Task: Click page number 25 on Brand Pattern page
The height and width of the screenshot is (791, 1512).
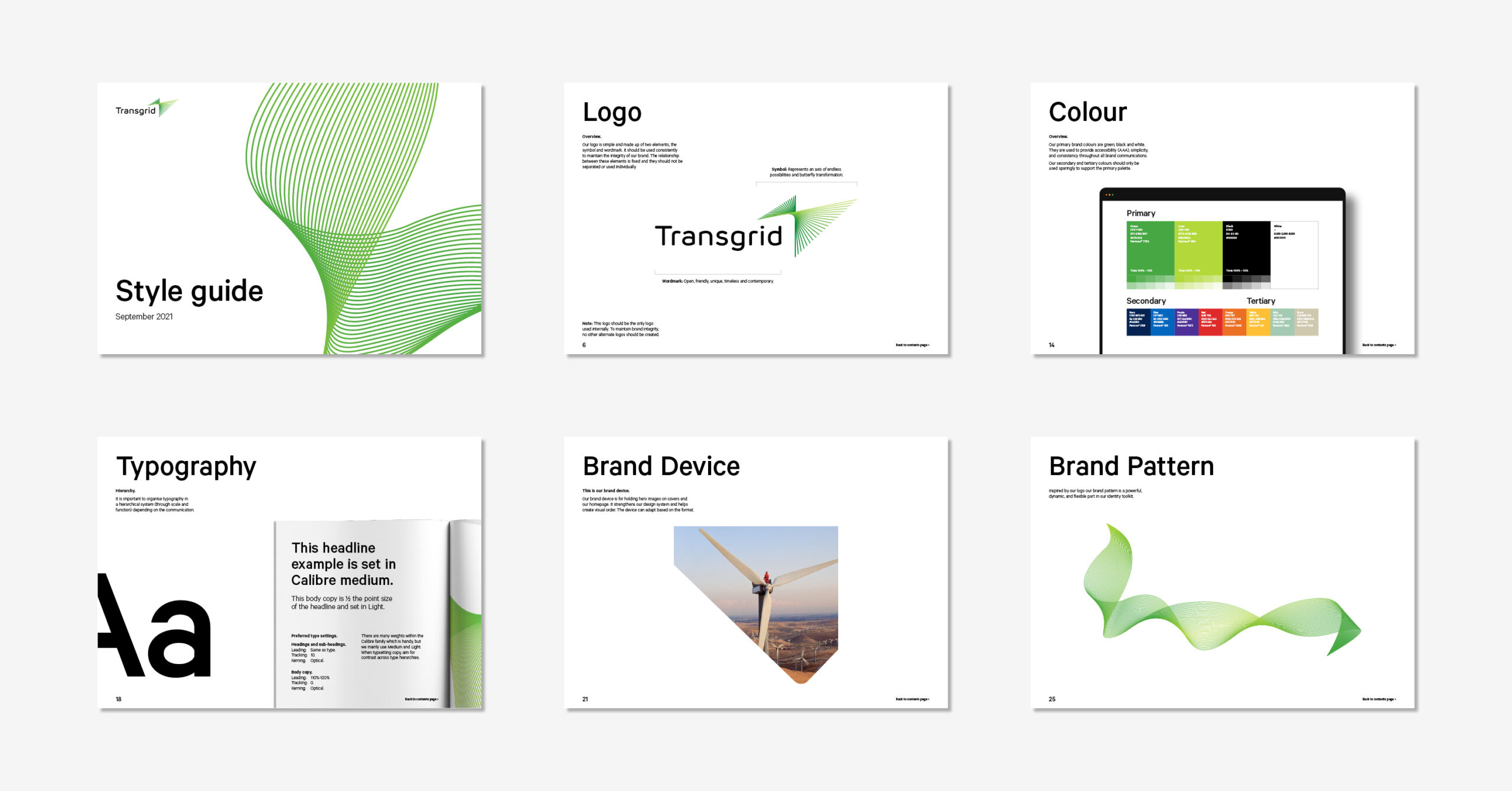Action: 1051,699
